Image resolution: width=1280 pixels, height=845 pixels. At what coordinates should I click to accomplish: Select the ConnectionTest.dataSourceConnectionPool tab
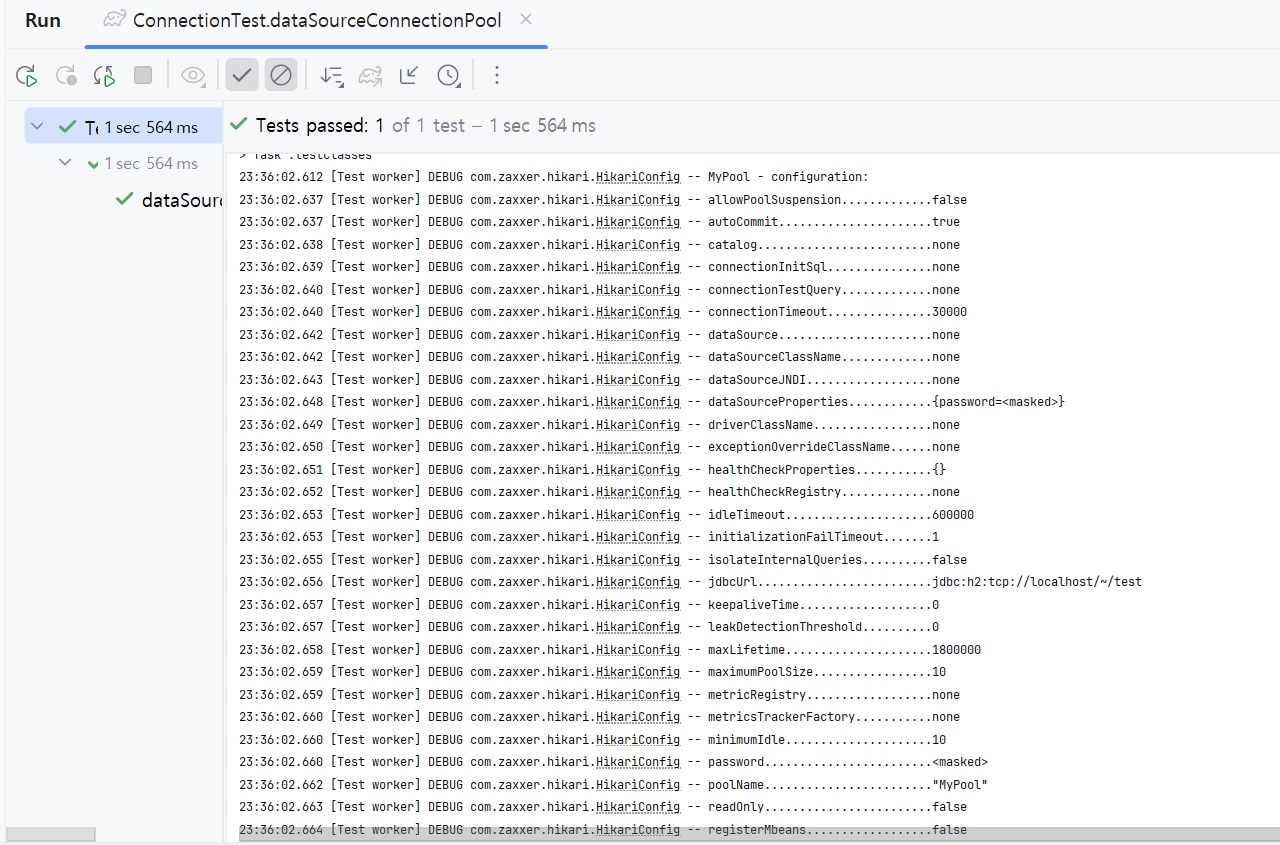(x=317, y=20)
